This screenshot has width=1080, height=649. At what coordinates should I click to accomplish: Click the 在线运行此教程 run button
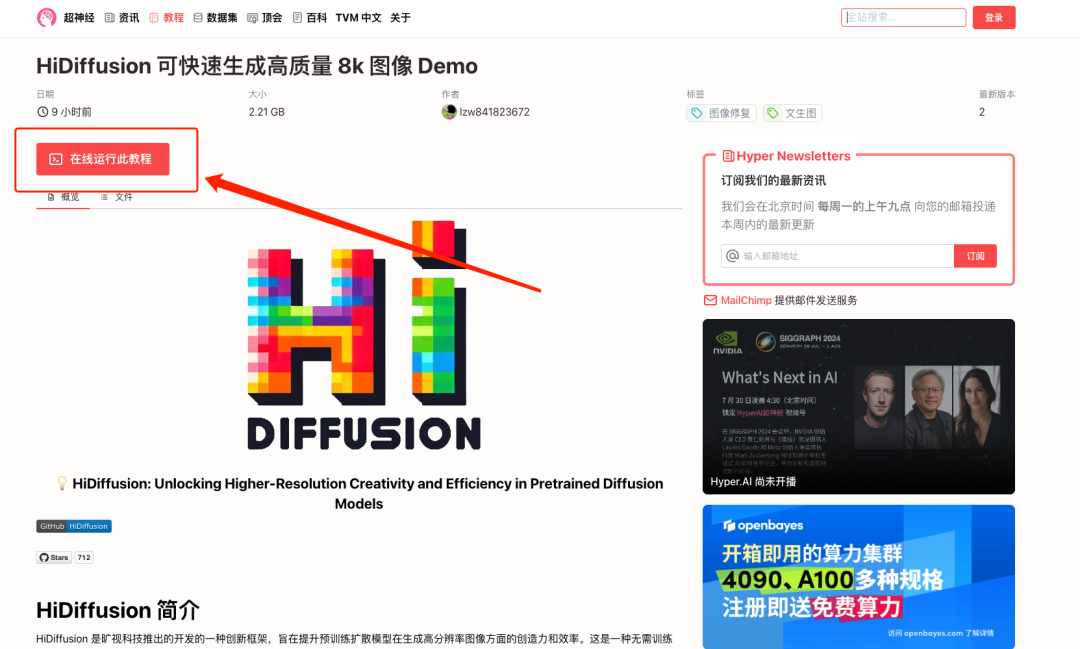[103, 159]
